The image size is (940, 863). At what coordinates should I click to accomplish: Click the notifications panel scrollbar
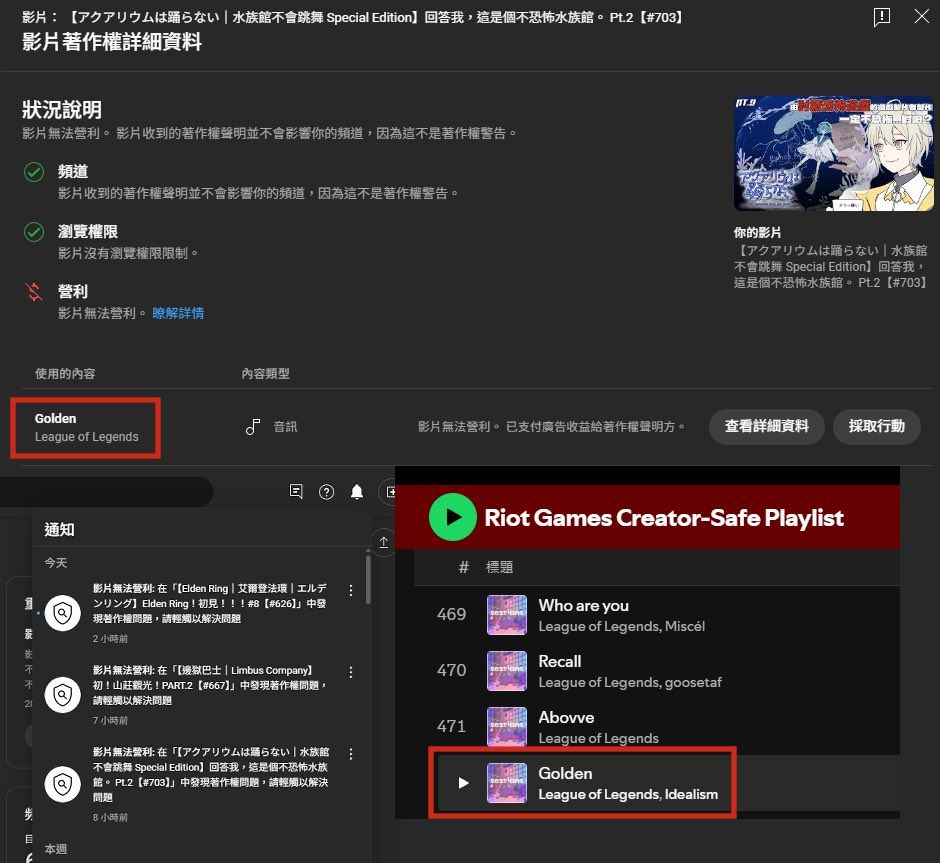click(x=368, y=579)
